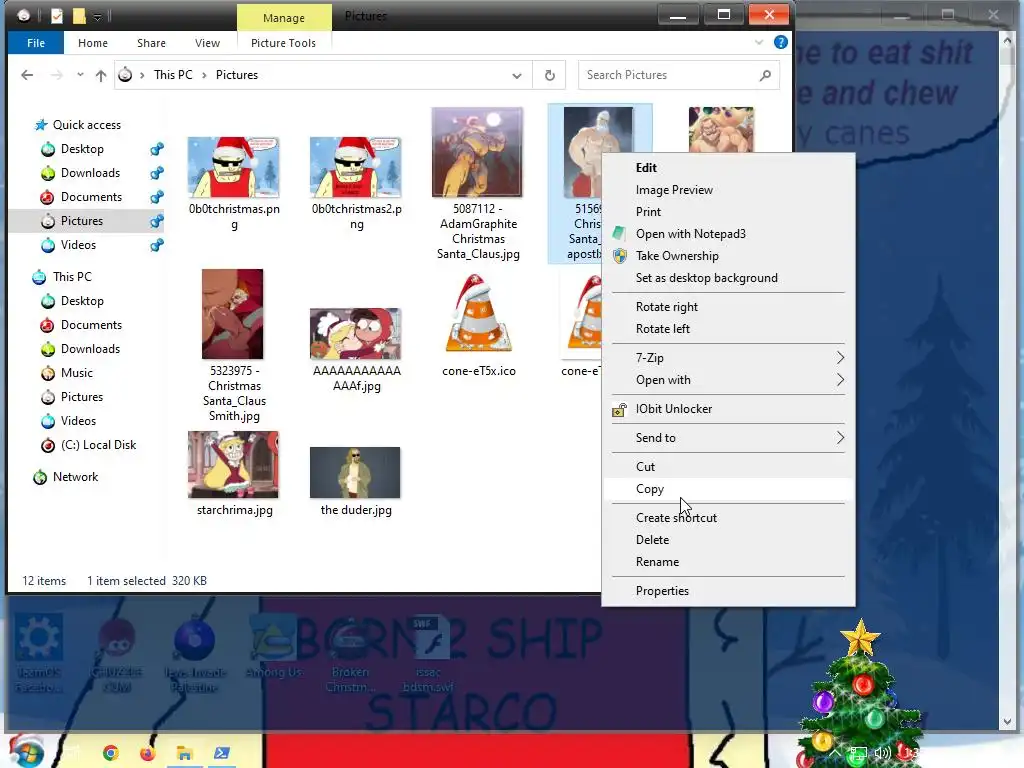Refresh the Pictures folder view
This screenshot has width=1024, height=768.
(550, 75)
